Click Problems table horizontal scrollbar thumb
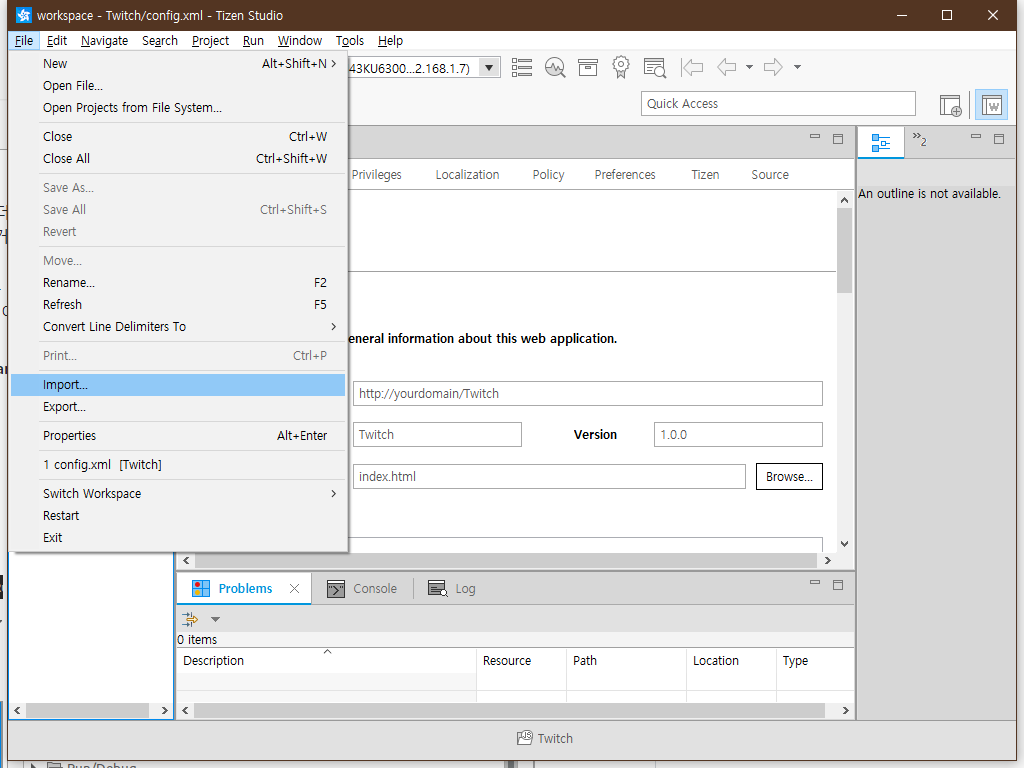This screenshot has height=768, width=1024. click(x=509, y=711)
